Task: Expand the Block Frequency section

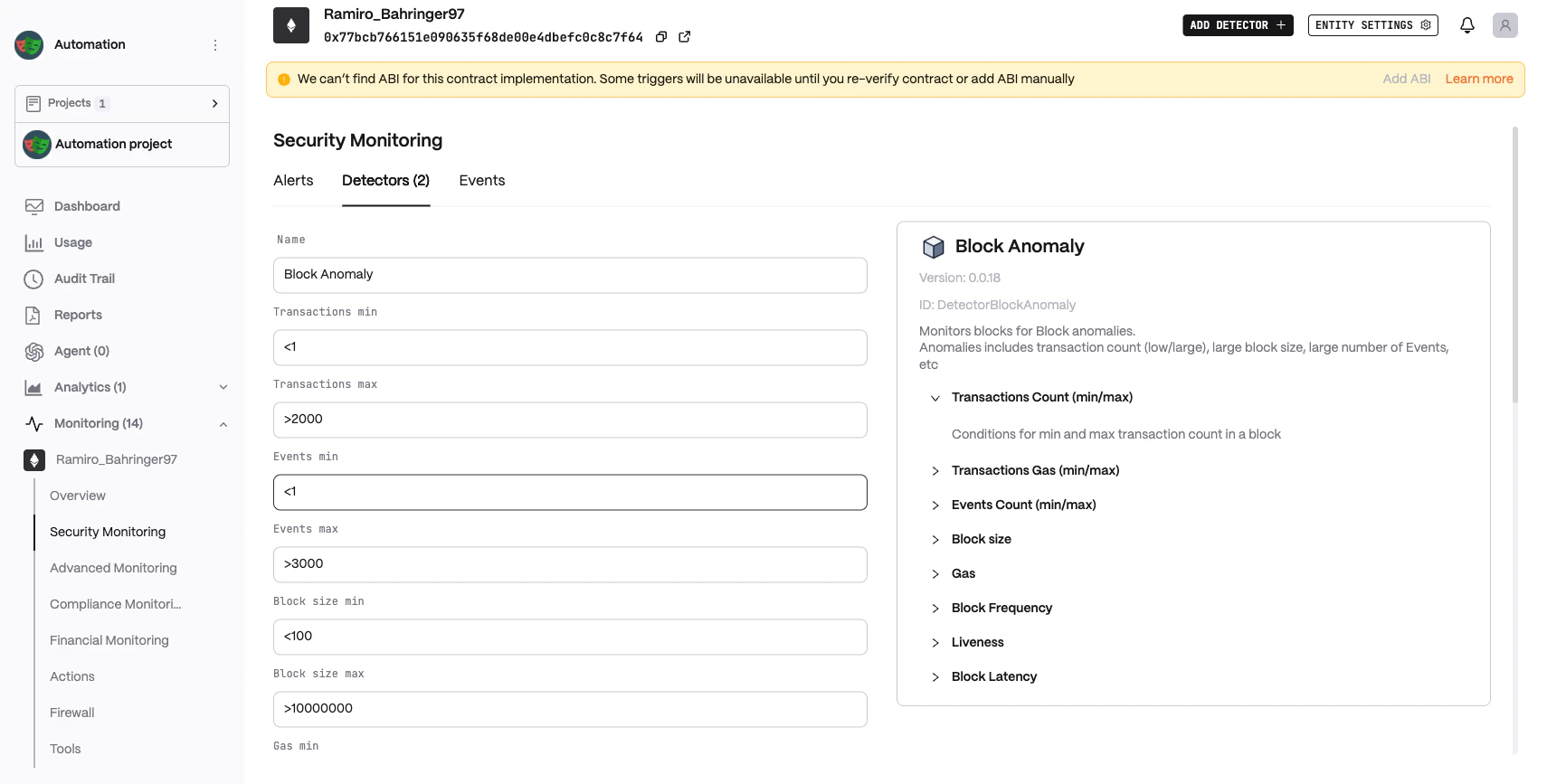Action: (935, 609)
